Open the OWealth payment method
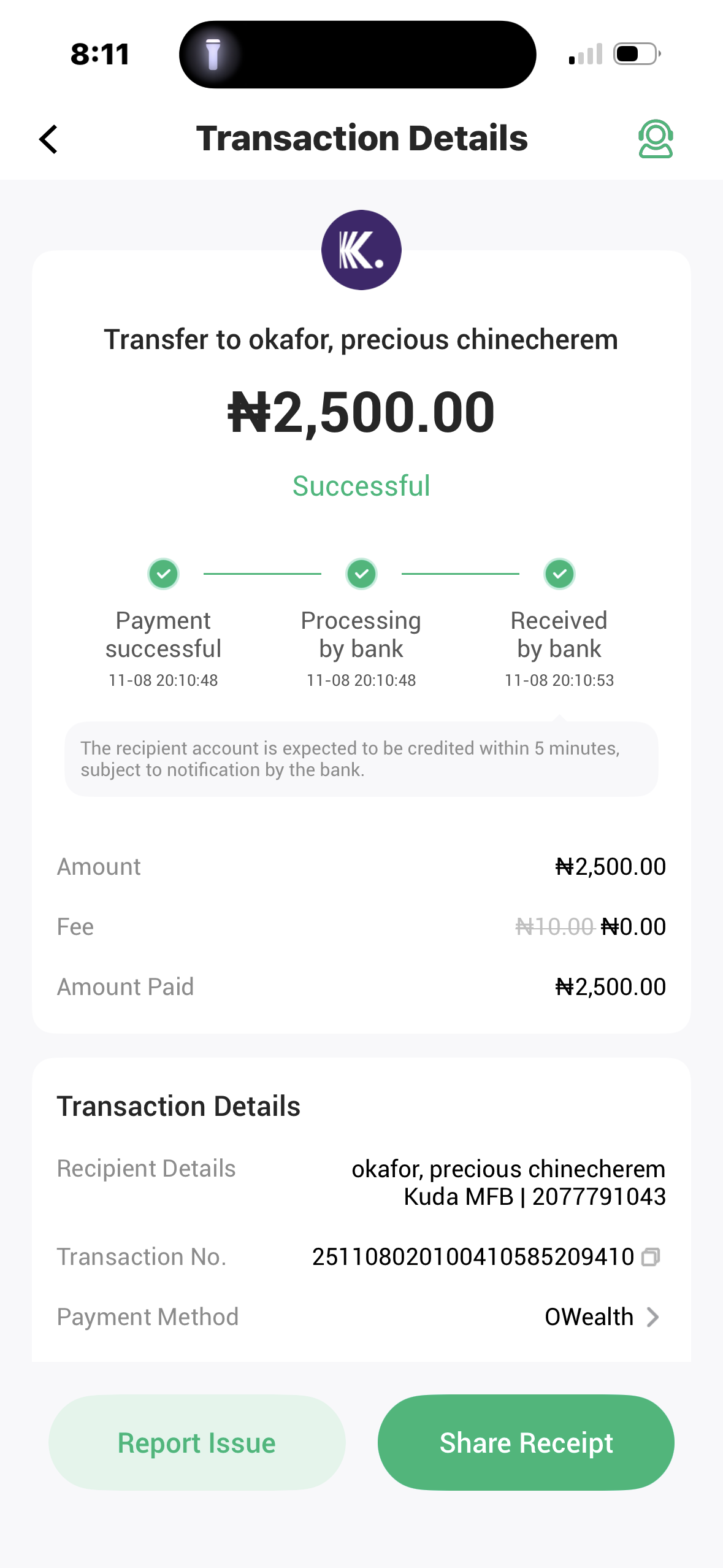The height and width of the screenshot is (1568, 723). 589,1317
